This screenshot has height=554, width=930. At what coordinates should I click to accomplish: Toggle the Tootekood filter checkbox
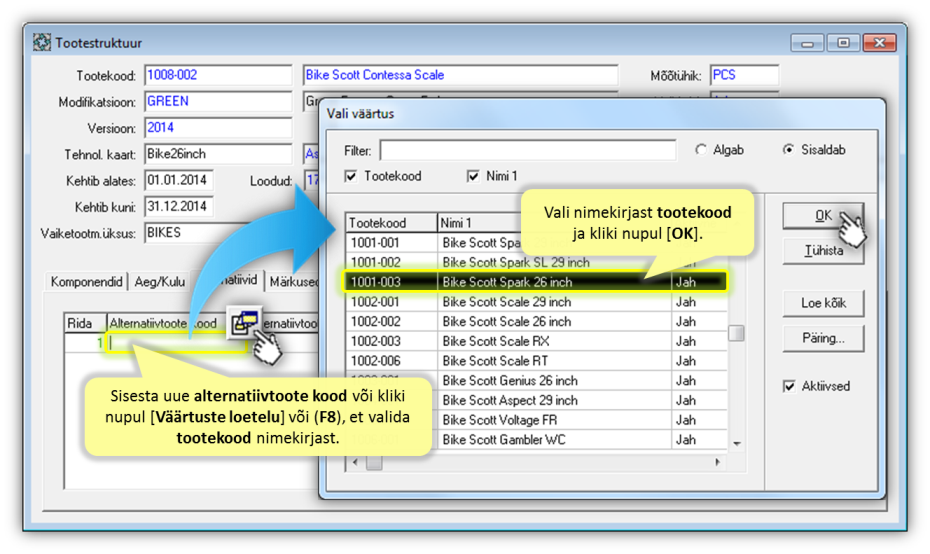pyautogui.click(x=351, y=176)
